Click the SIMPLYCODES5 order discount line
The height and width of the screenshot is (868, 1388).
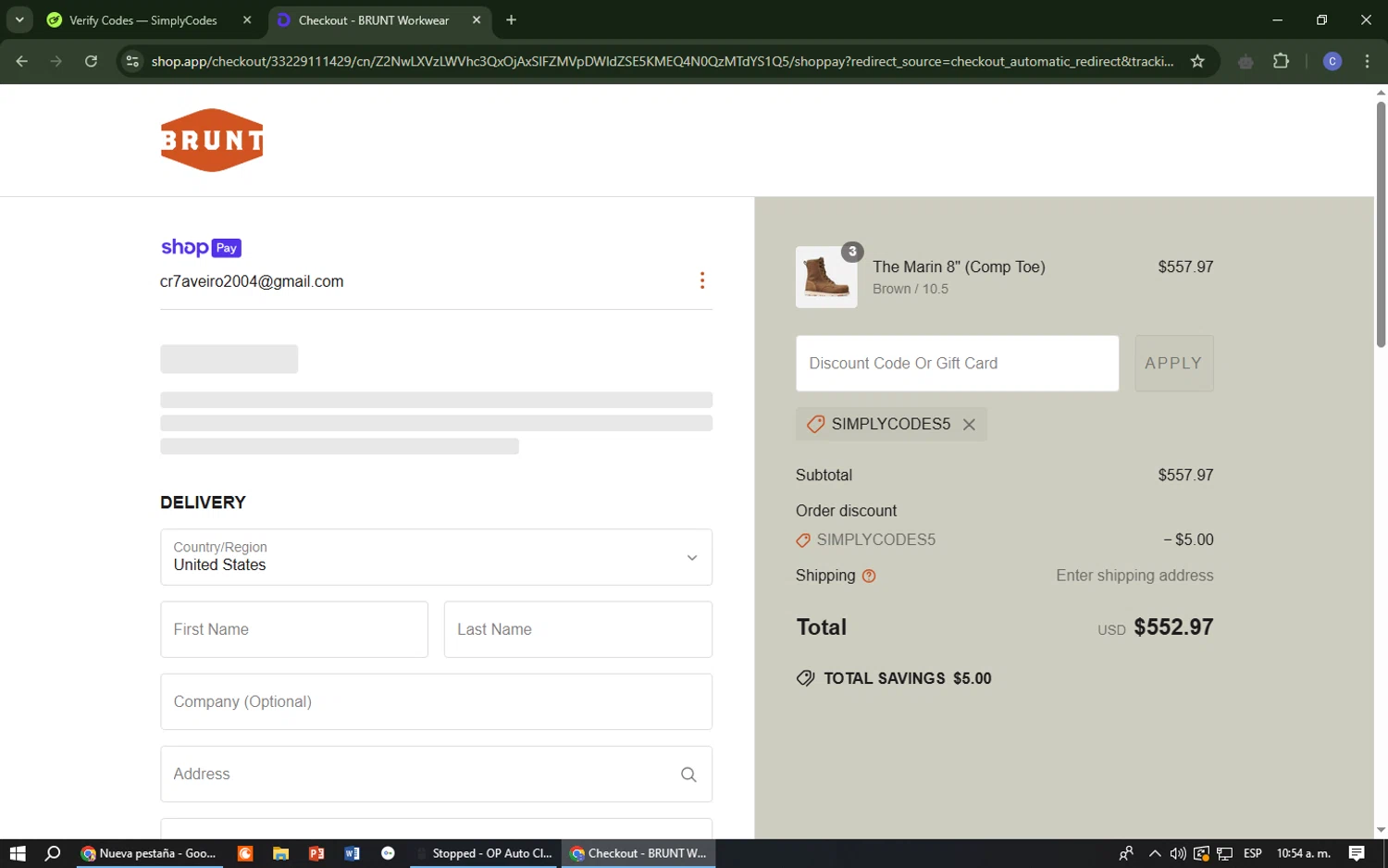click(875, 539)
